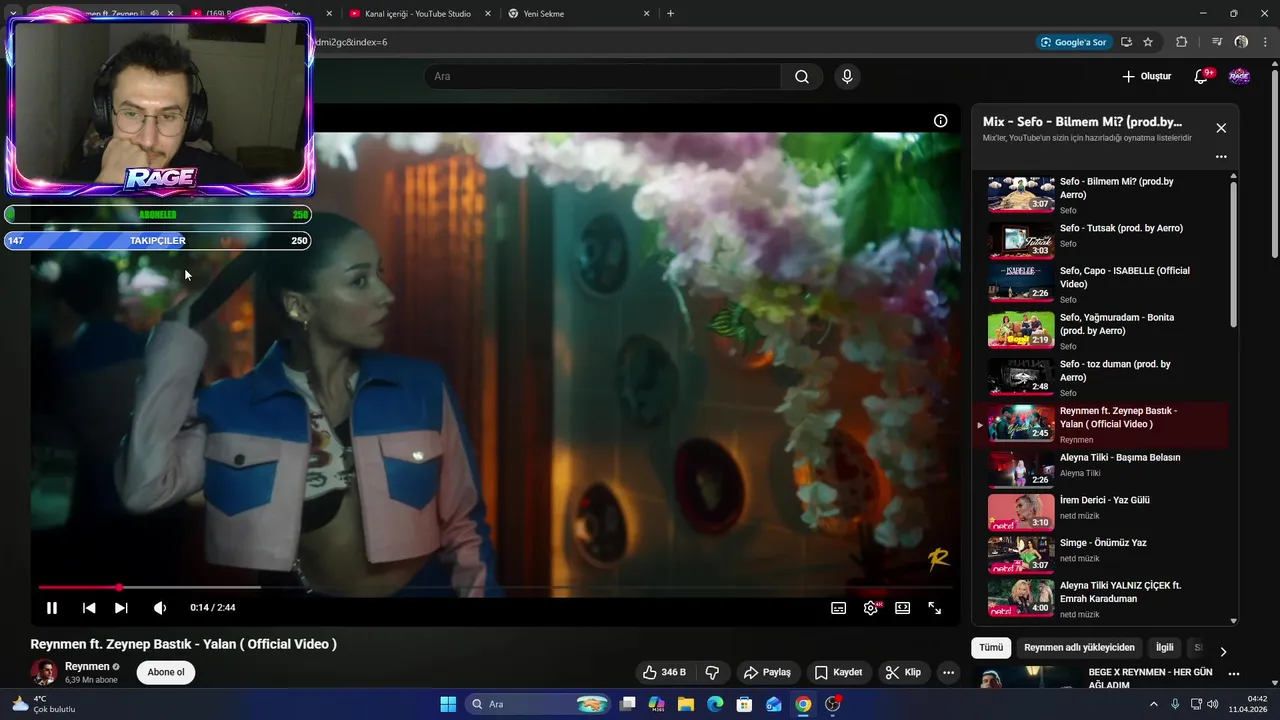Bookmark this page with star icon
The height and width of the screenshot is (720, 1280).
tap(1148, 42)
